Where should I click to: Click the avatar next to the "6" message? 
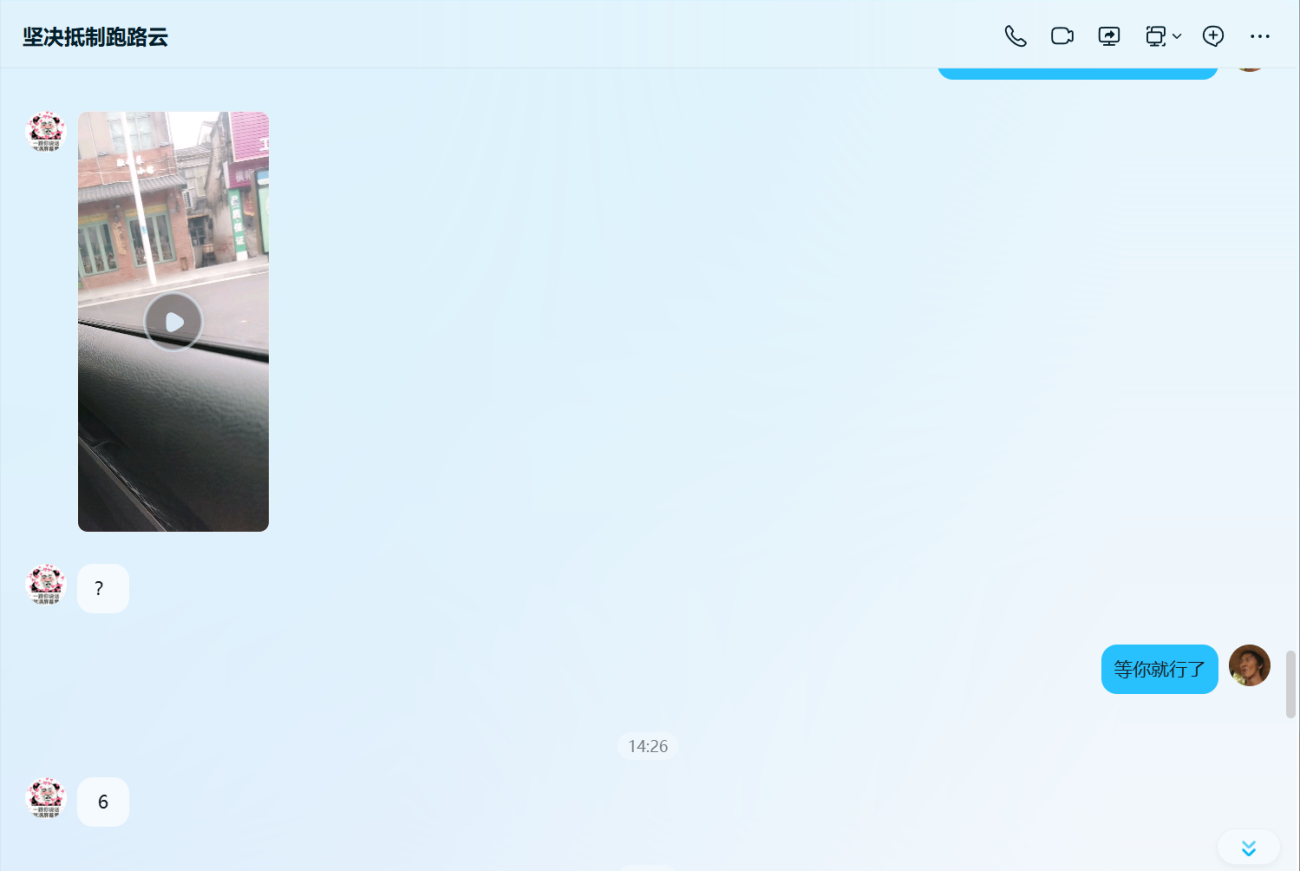(45, 798)
